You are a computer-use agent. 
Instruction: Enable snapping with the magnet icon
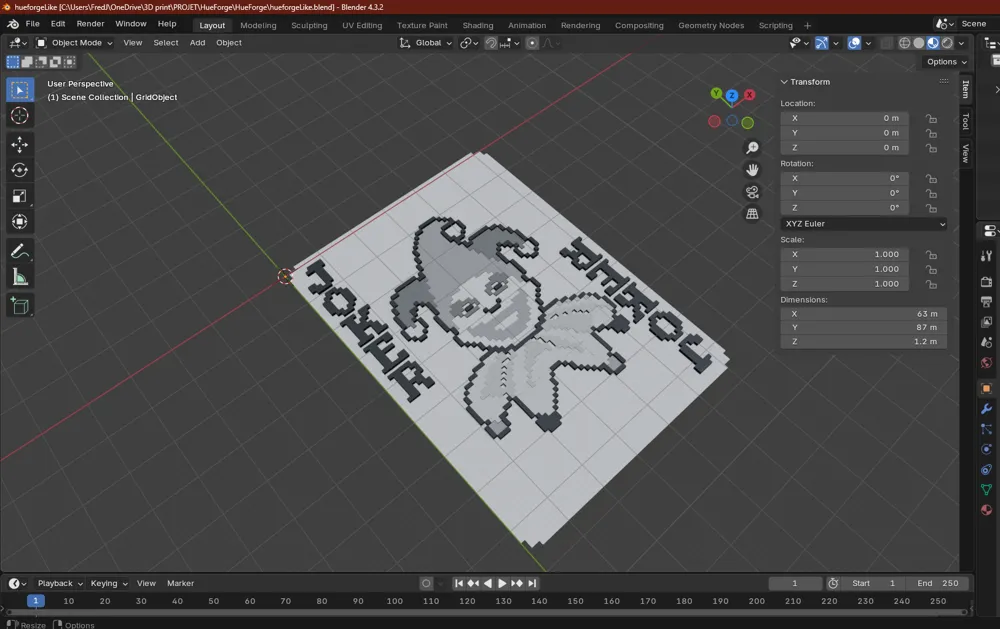point(491,43)
